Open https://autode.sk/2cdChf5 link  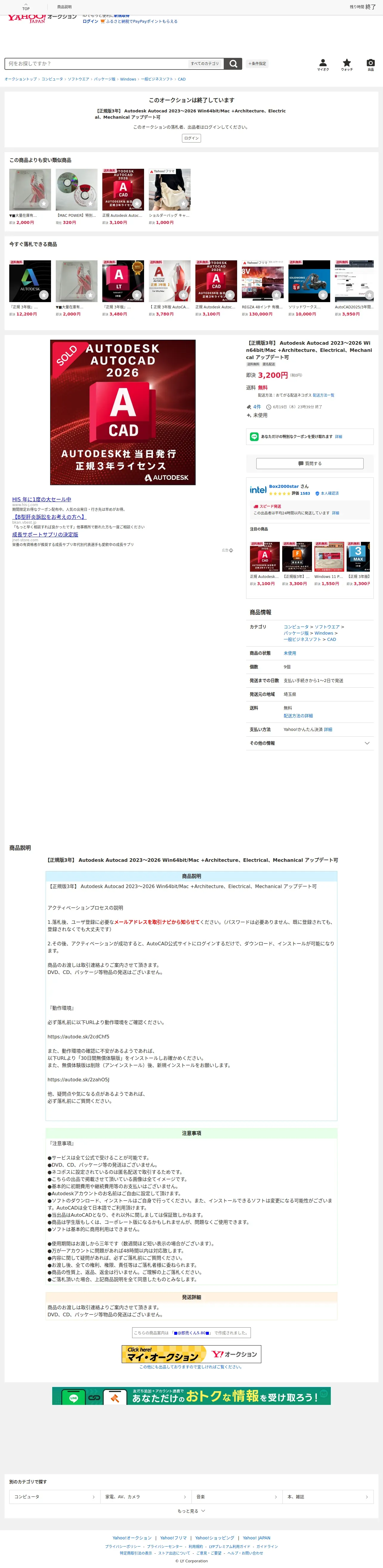pyautogui.click(x=78, y=1037)
